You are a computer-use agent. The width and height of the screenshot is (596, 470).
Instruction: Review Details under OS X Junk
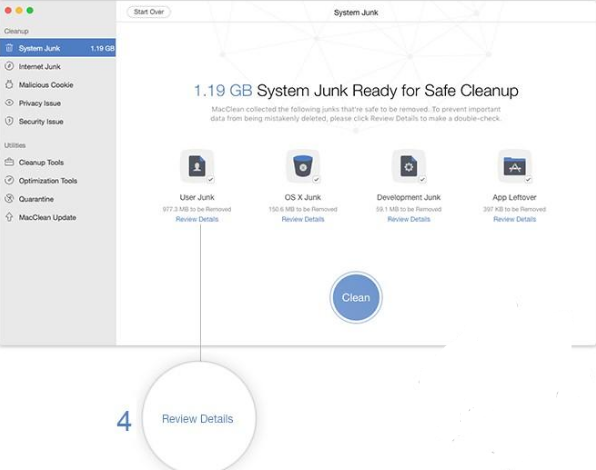click(x=303, y=219)
